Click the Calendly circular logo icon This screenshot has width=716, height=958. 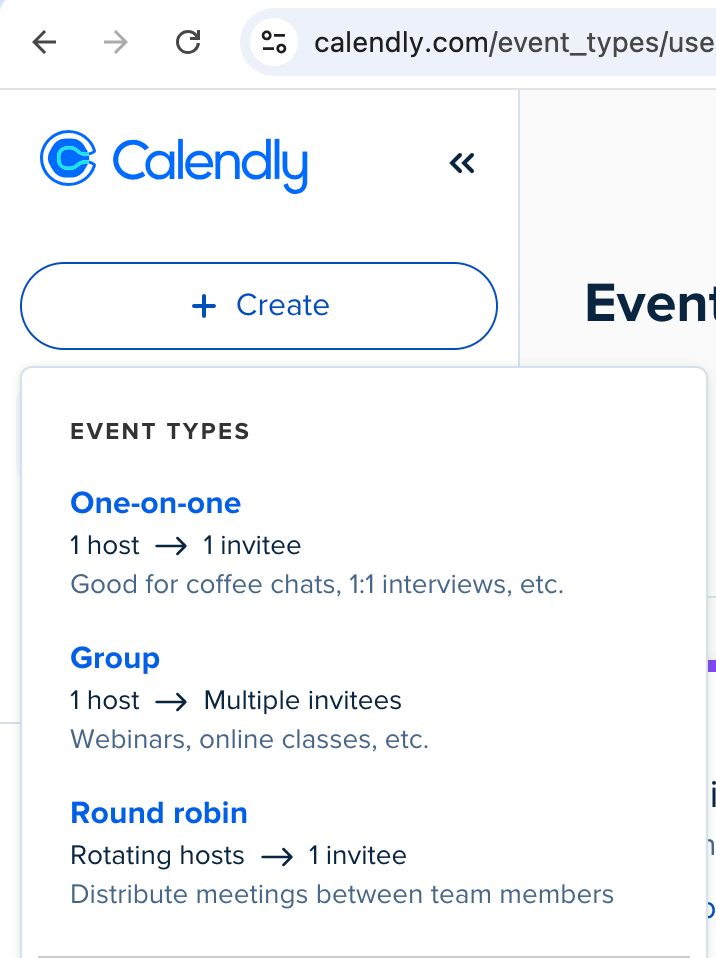(x=68, y=159)
